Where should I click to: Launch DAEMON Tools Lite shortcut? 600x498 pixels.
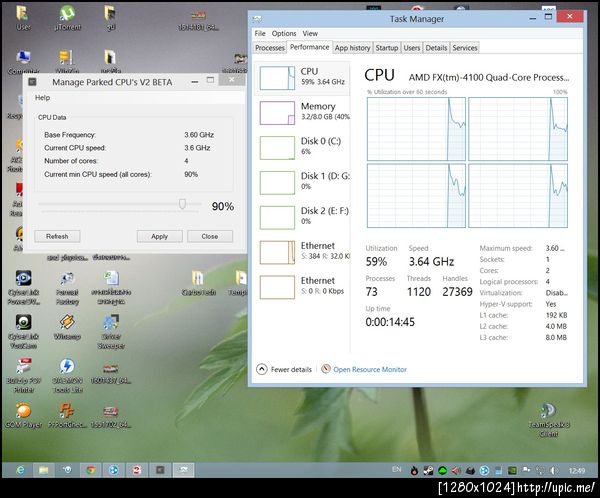click(67, 376)
